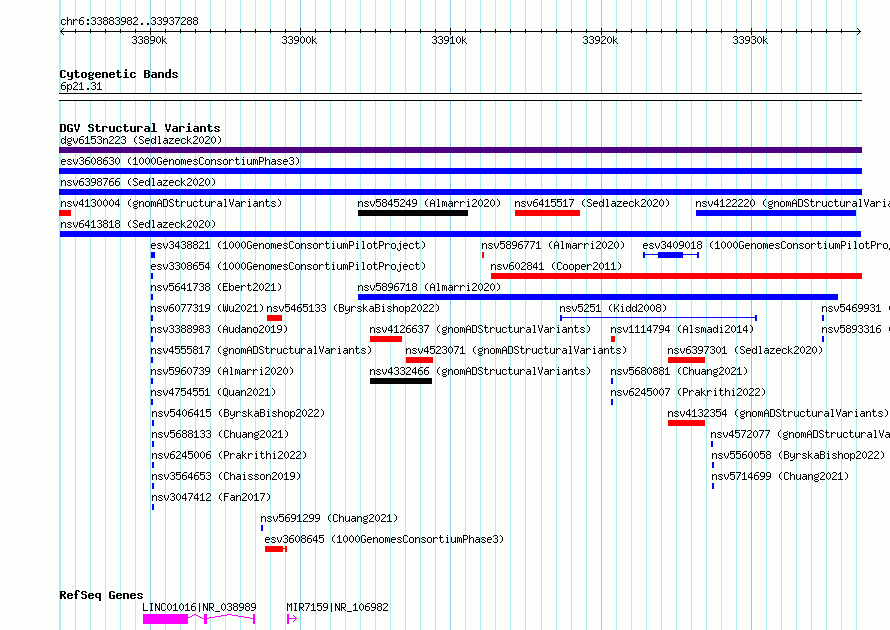Click the nsv4754551 (Quan2021) label
The height and width of the screenshot is (630, 890).
(x=213, y=392)
